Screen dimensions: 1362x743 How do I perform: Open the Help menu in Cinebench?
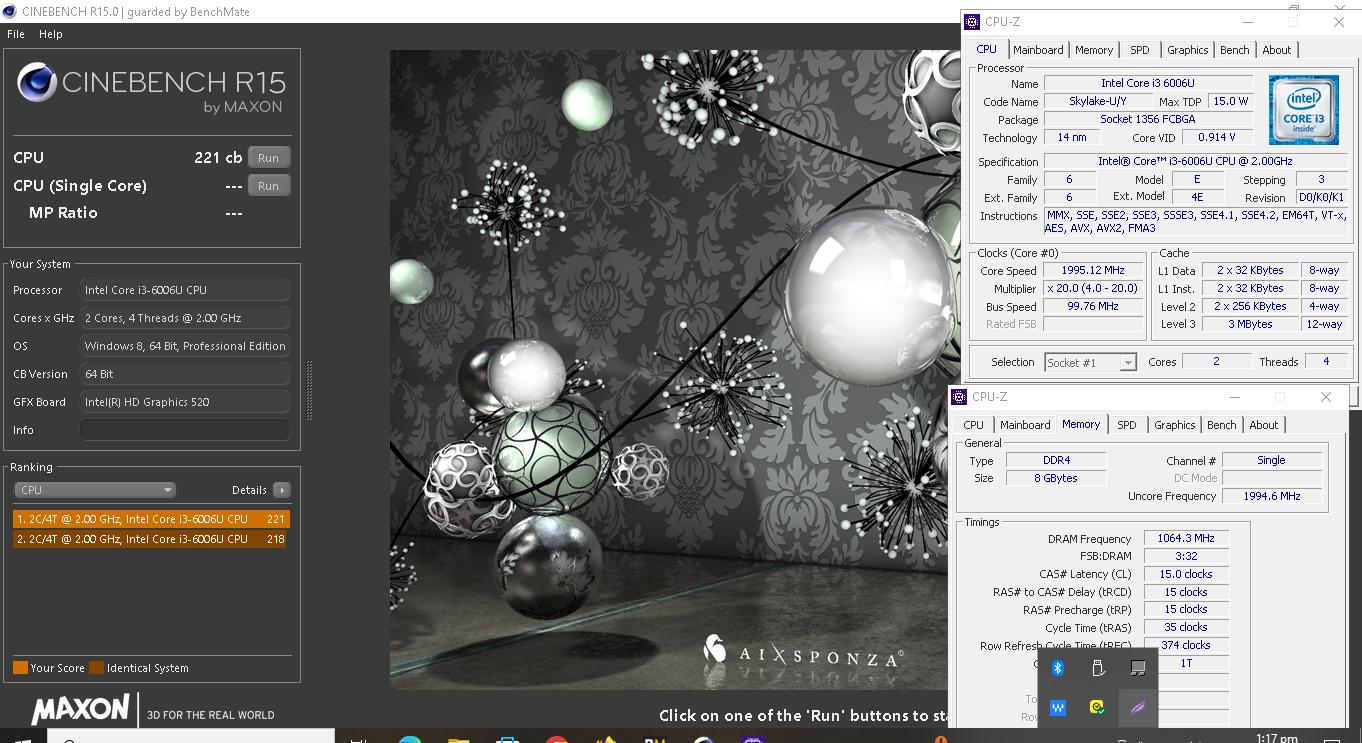(x=50, y=34)
